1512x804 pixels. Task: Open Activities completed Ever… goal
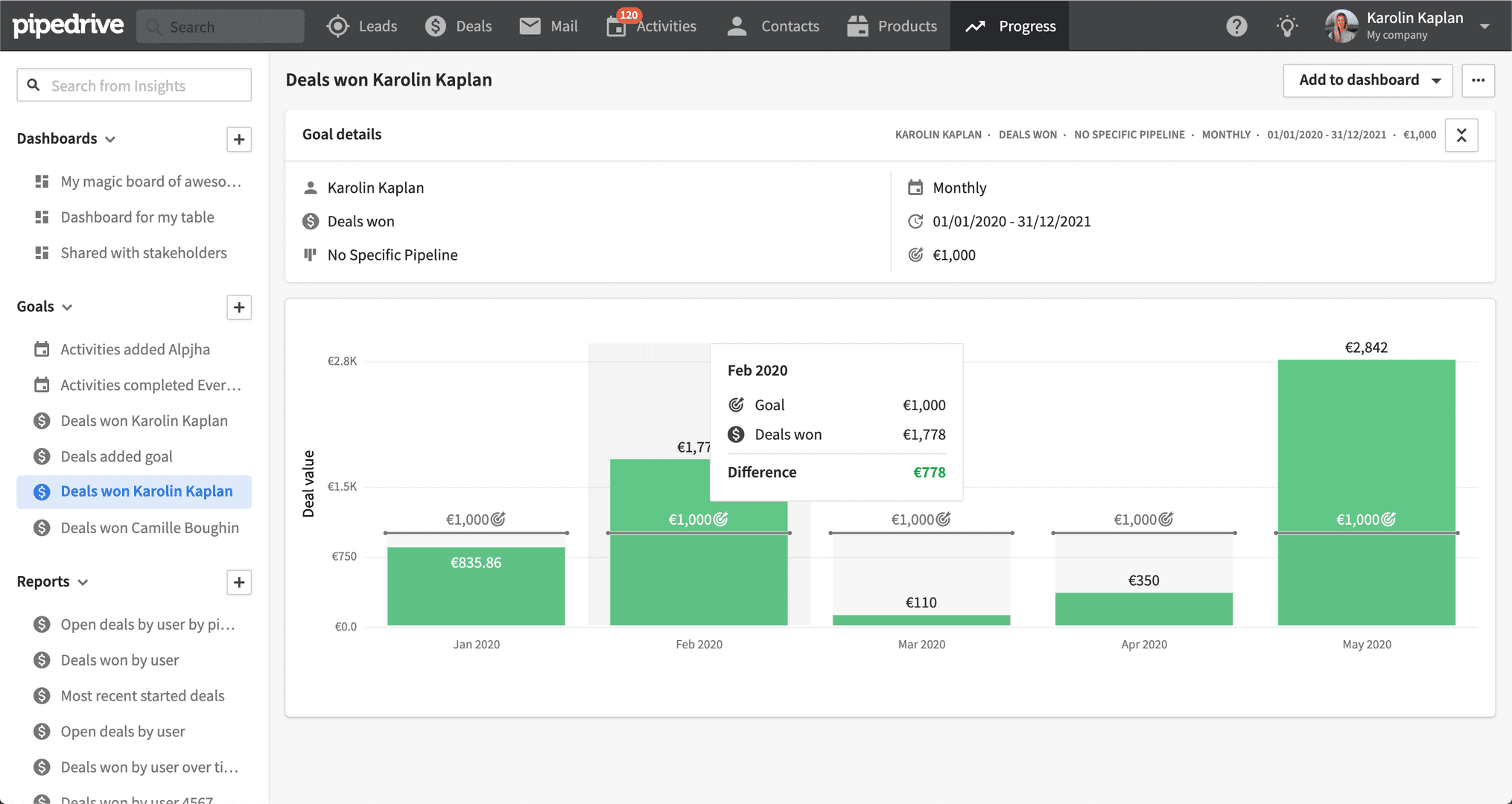(x=138, y=385)
